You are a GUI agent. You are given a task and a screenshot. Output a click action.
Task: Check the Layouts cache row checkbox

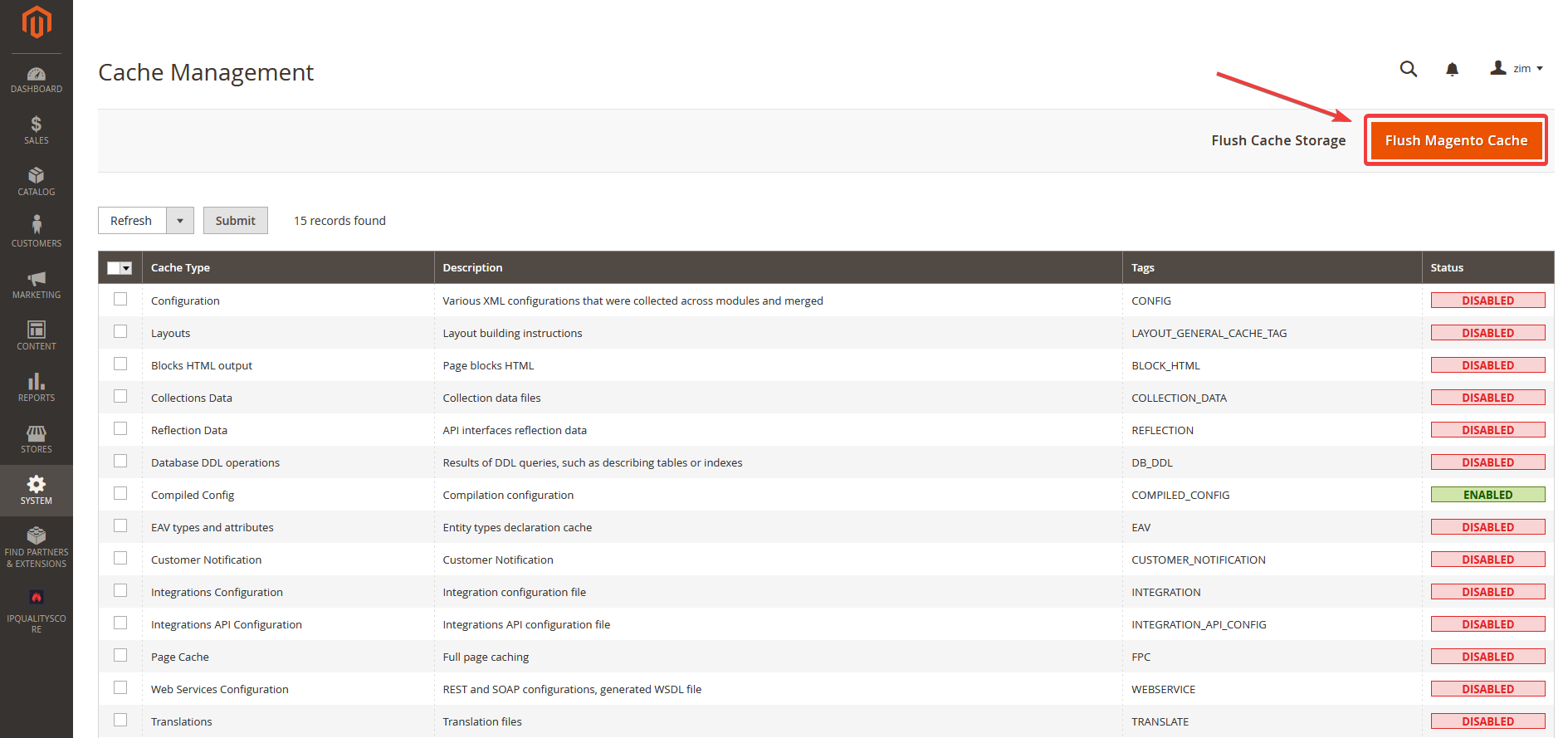pyautogui.click(x=120, y=331)
